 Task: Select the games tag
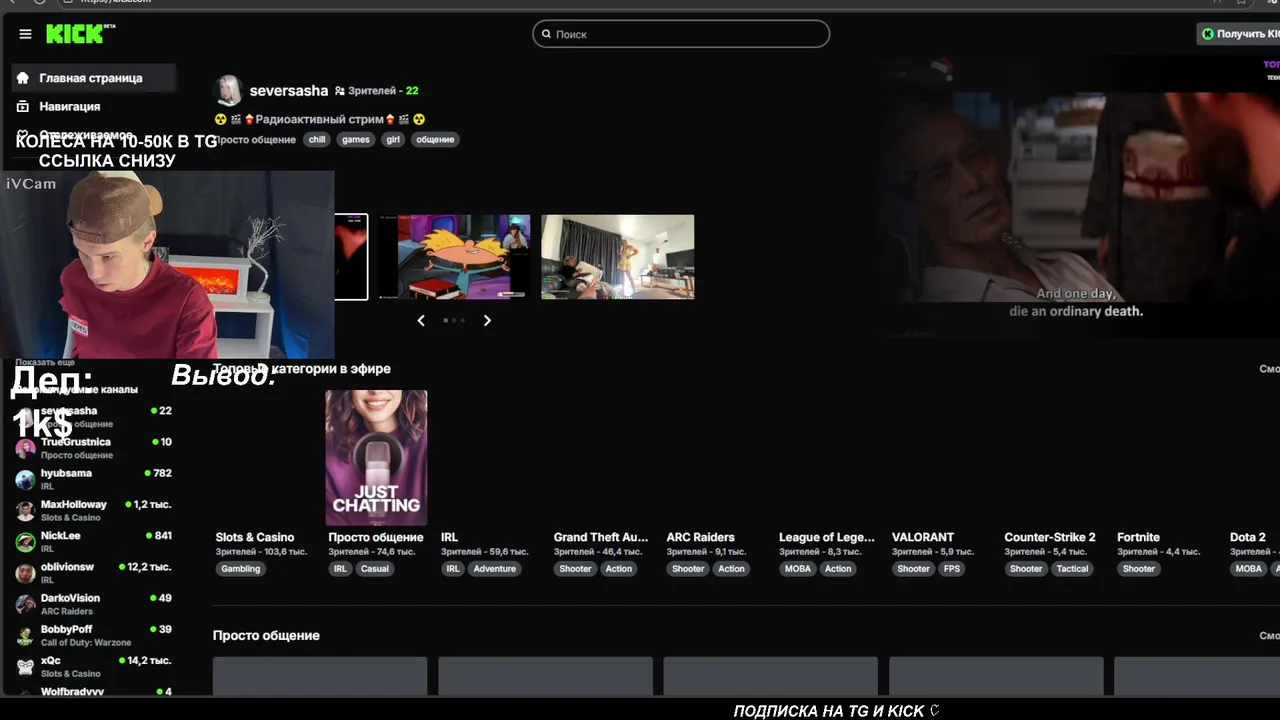coord(356,140)
